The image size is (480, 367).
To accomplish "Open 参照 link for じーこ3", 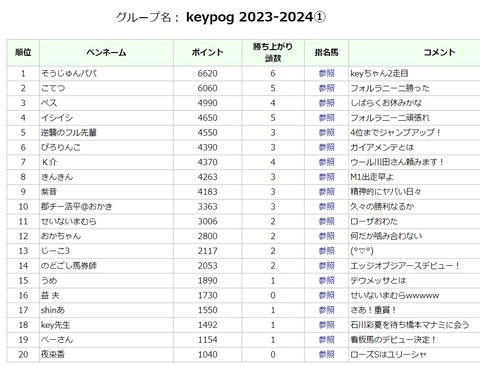I will coord(326,251).
